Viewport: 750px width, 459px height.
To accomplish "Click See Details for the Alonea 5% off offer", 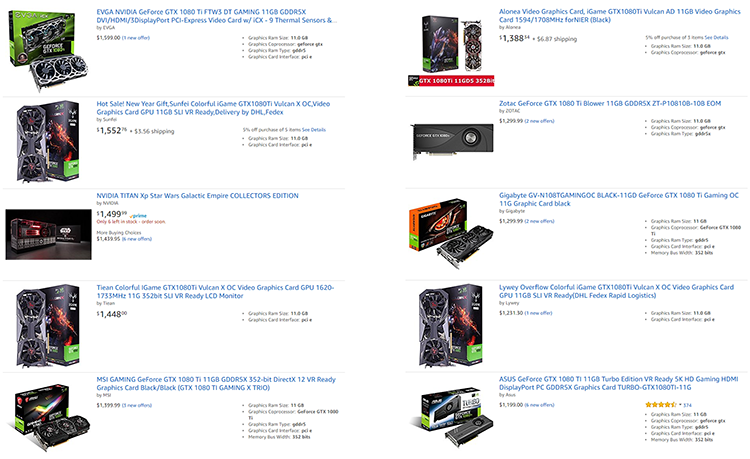I will [717, 37].
